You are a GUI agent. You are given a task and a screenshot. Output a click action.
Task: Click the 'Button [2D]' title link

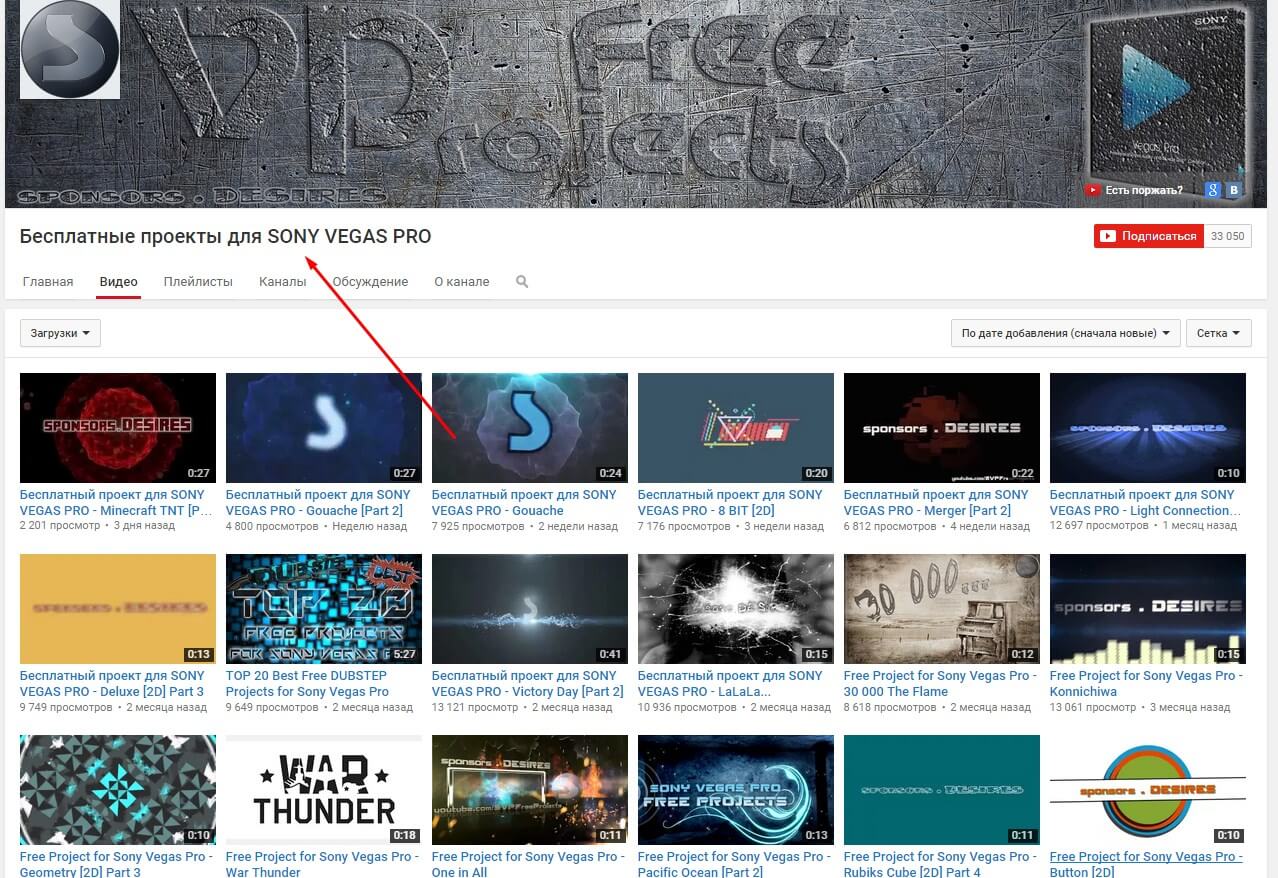1146,864
